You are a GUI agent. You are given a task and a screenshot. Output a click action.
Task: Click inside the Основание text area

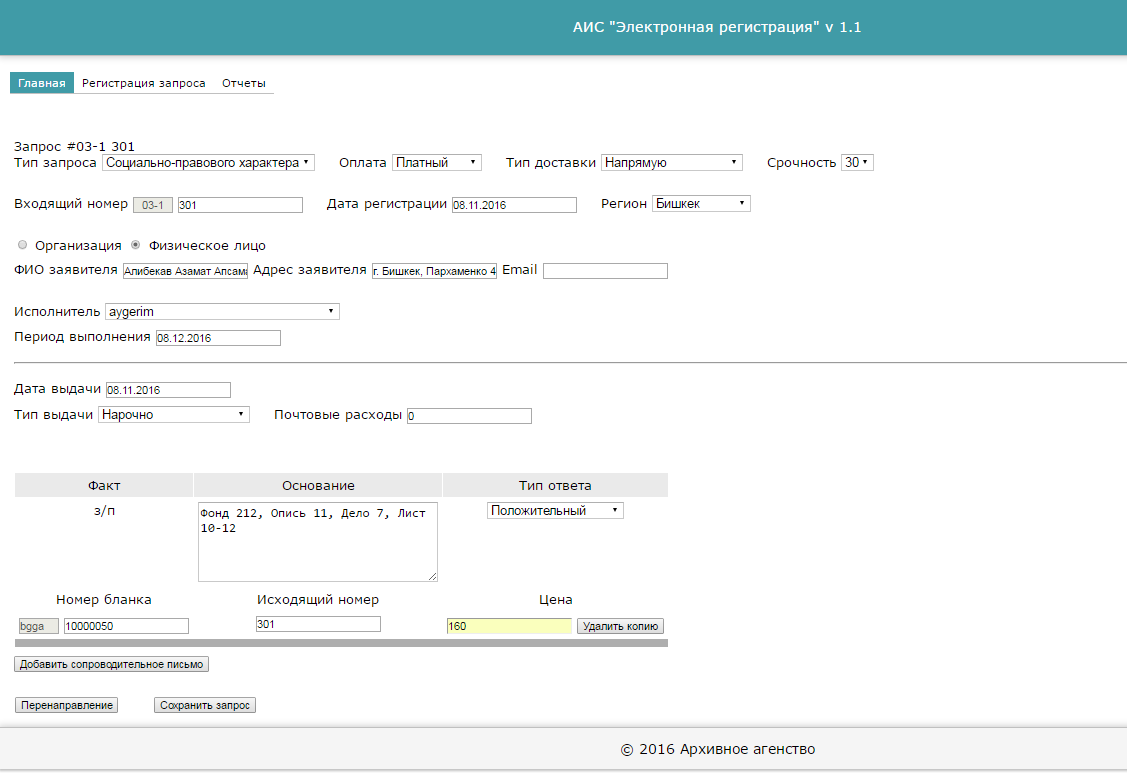pyautogui.click(x=318, y=542)
